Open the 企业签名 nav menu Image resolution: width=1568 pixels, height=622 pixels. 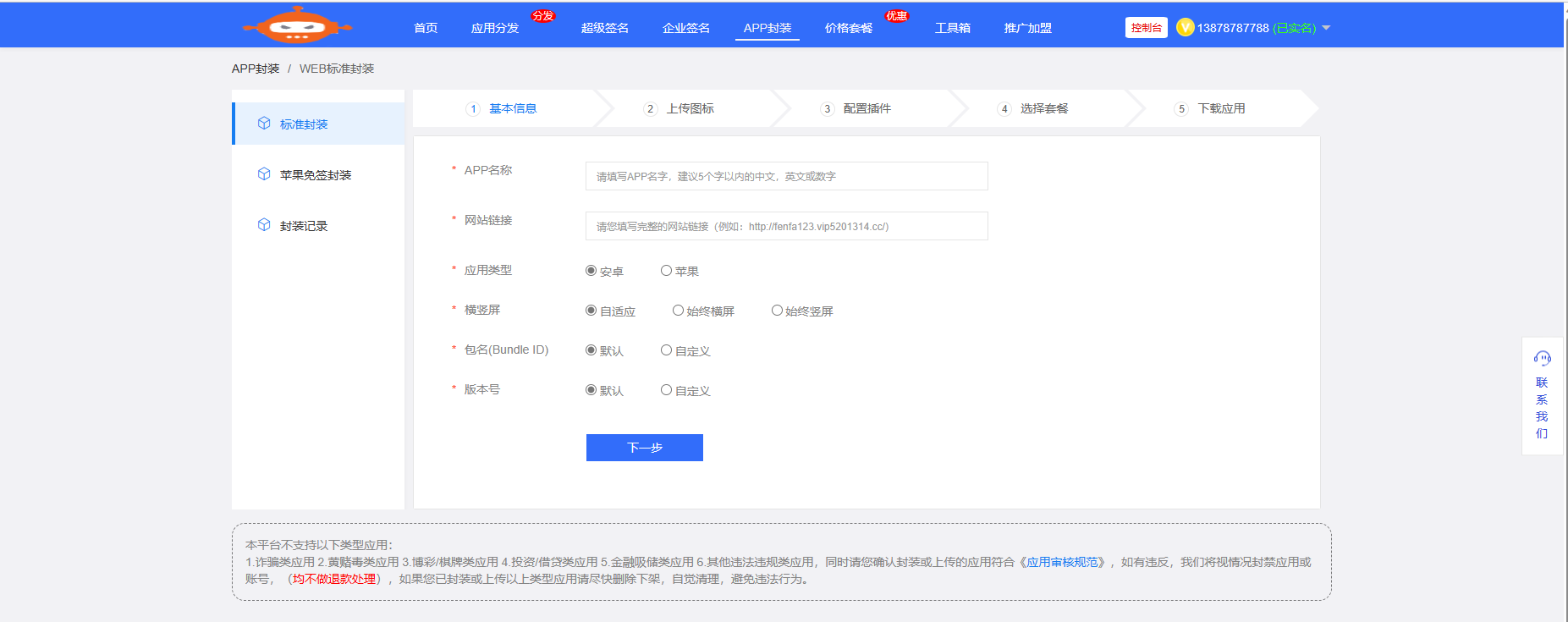click(685, 28)
